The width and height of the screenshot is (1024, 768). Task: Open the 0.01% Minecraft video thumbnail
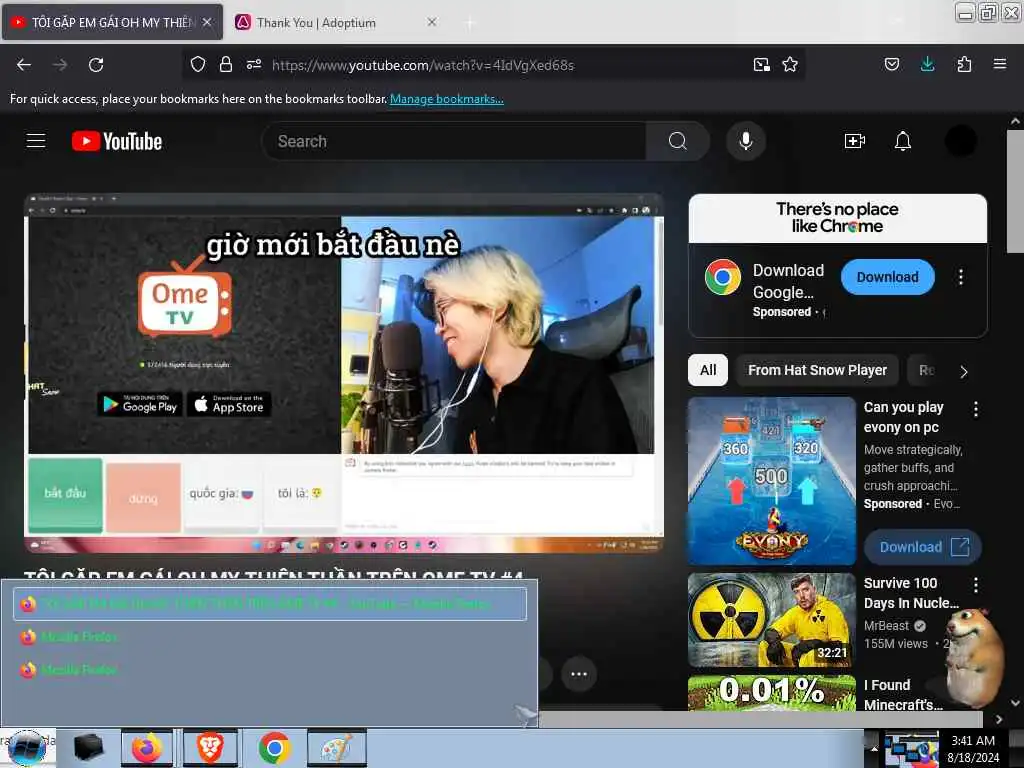(x=771, y=692)
